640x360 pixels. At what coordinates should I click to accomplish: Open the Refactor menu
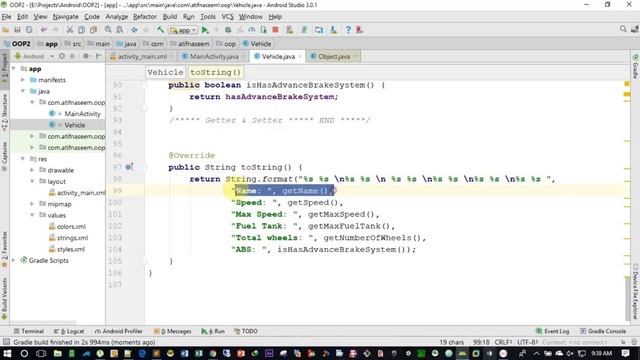click(x=145, y=17)
